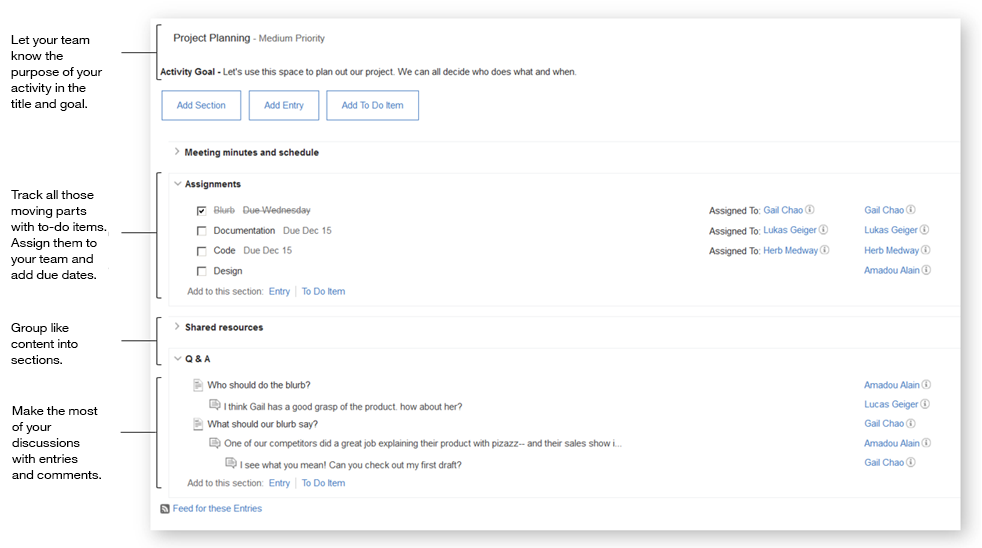This screenshot has width=982, height=548.
Task: Uncheck the completed Blurb to-do item
Action: 202,211
